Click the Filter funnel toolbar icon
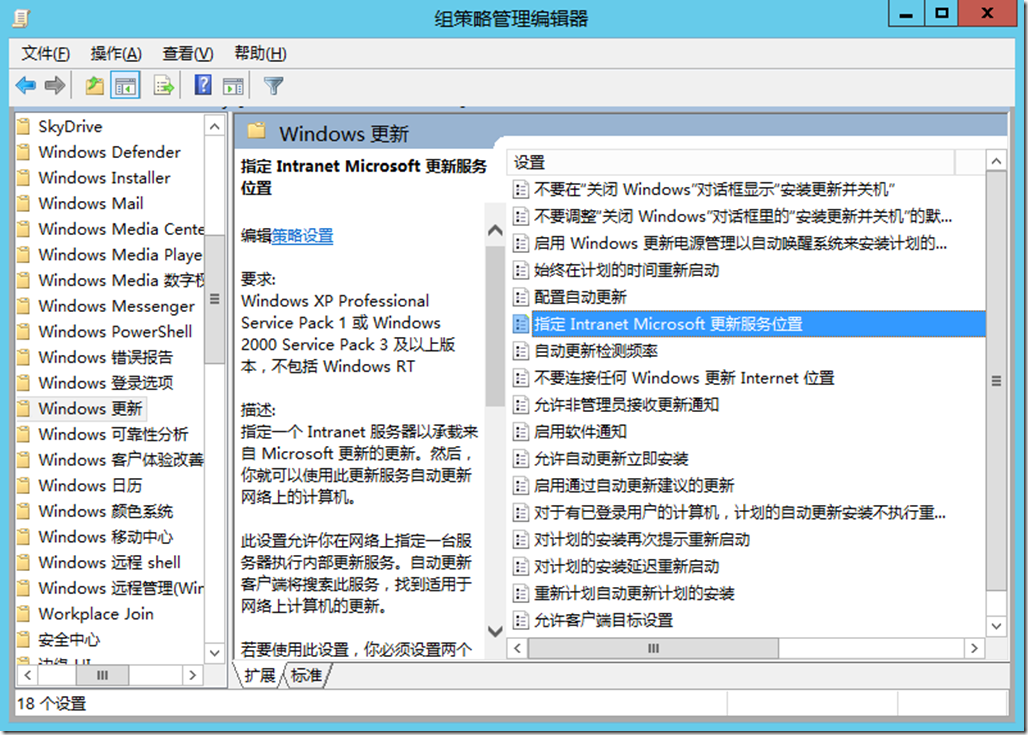The width and height of the screenshot is (1028, 735). point(273,85)
